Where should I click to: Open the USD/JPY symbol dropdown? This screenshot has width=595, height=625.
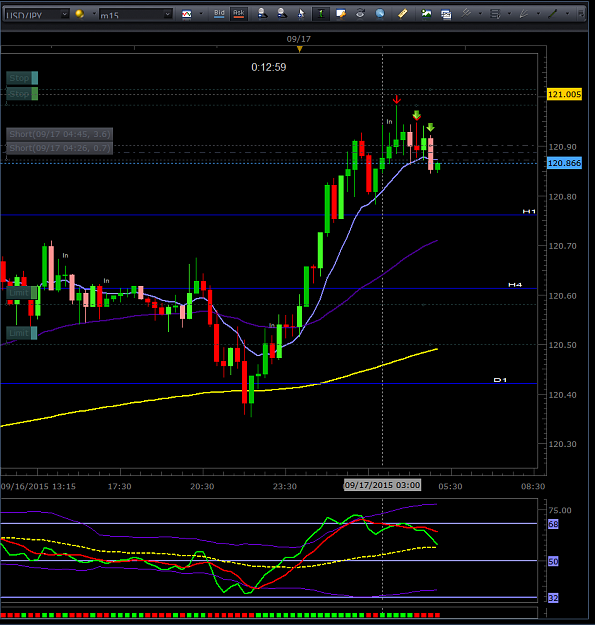tap(64, 14)
